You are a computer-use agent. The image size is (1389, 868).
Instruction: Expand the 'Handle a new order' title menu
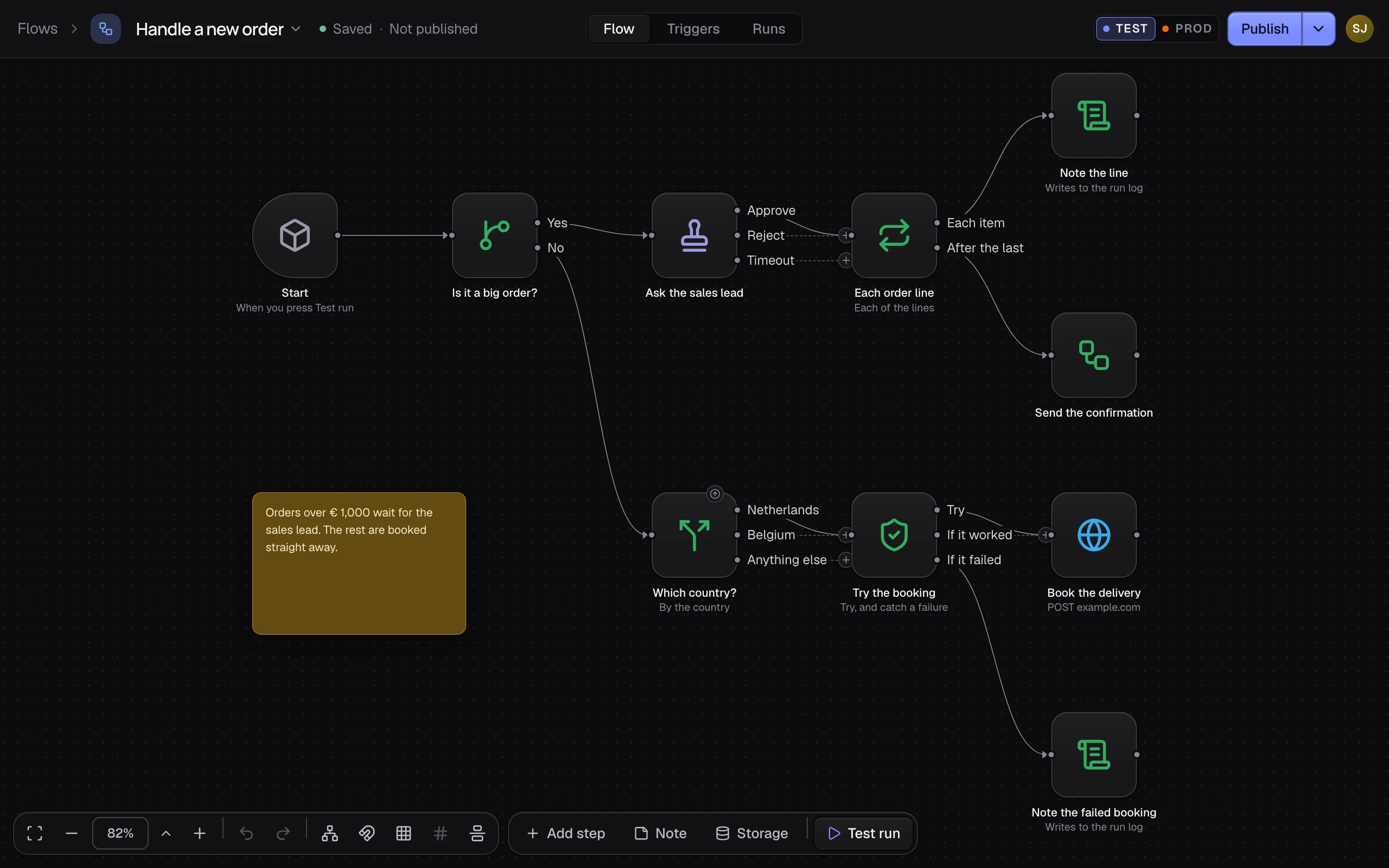296,29
